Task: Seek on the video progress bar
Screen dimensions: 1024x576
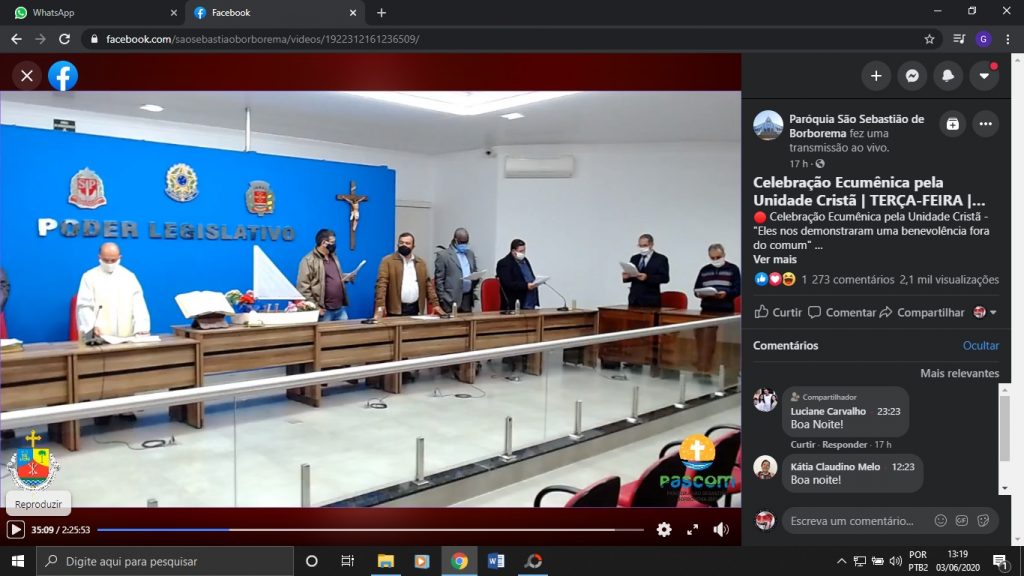Action: point(370,530)
